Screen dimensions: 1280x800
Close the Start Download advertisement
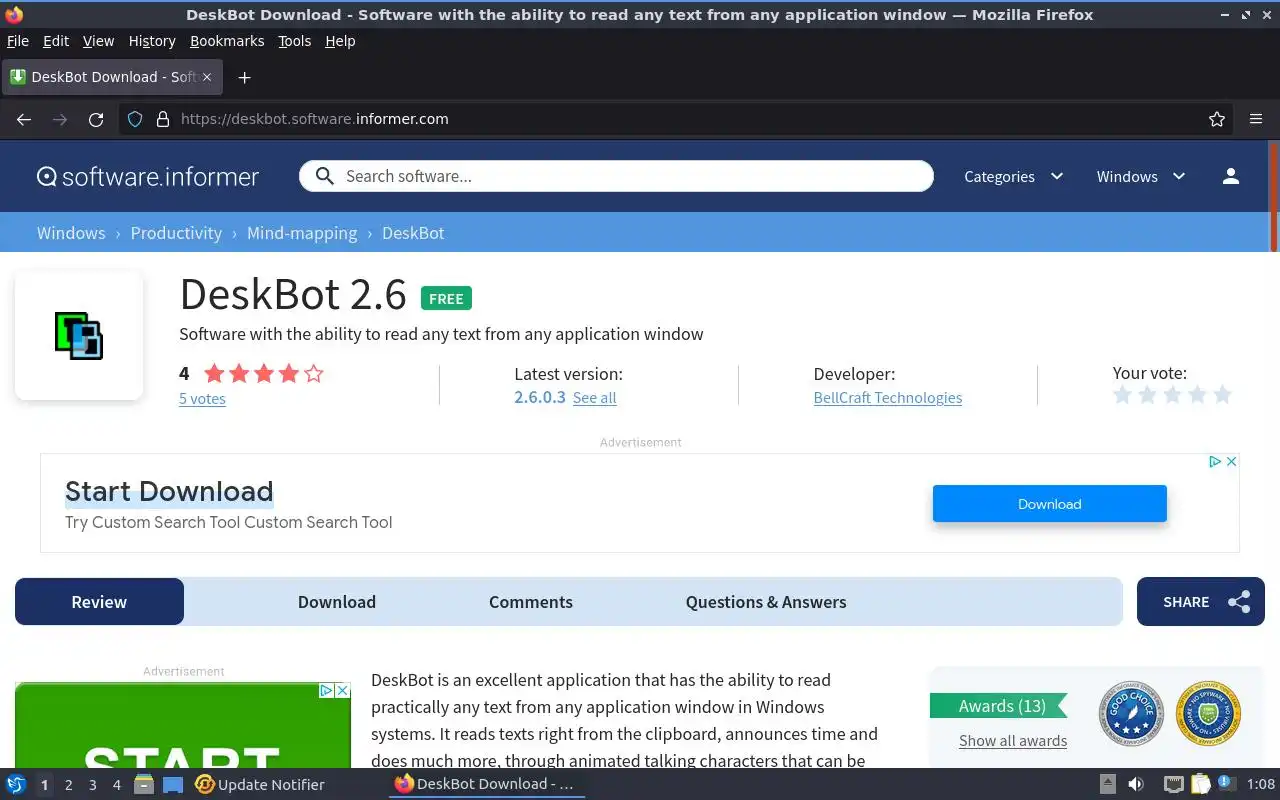coord(1231,461)
